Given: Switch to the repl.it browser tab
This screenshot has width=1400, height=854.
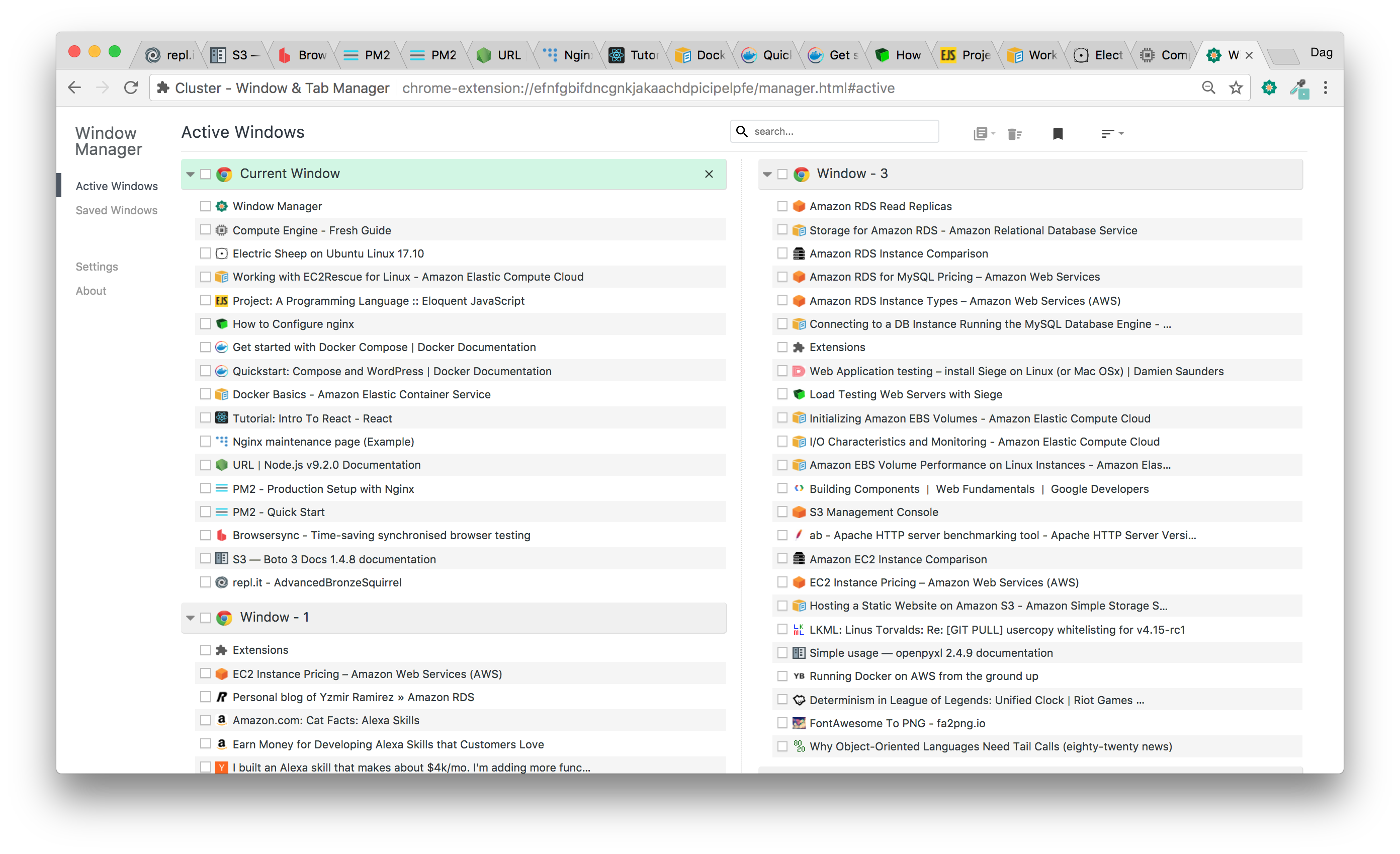Looking at the screenshot, I should pyautogui.click(x=169, y=54).
